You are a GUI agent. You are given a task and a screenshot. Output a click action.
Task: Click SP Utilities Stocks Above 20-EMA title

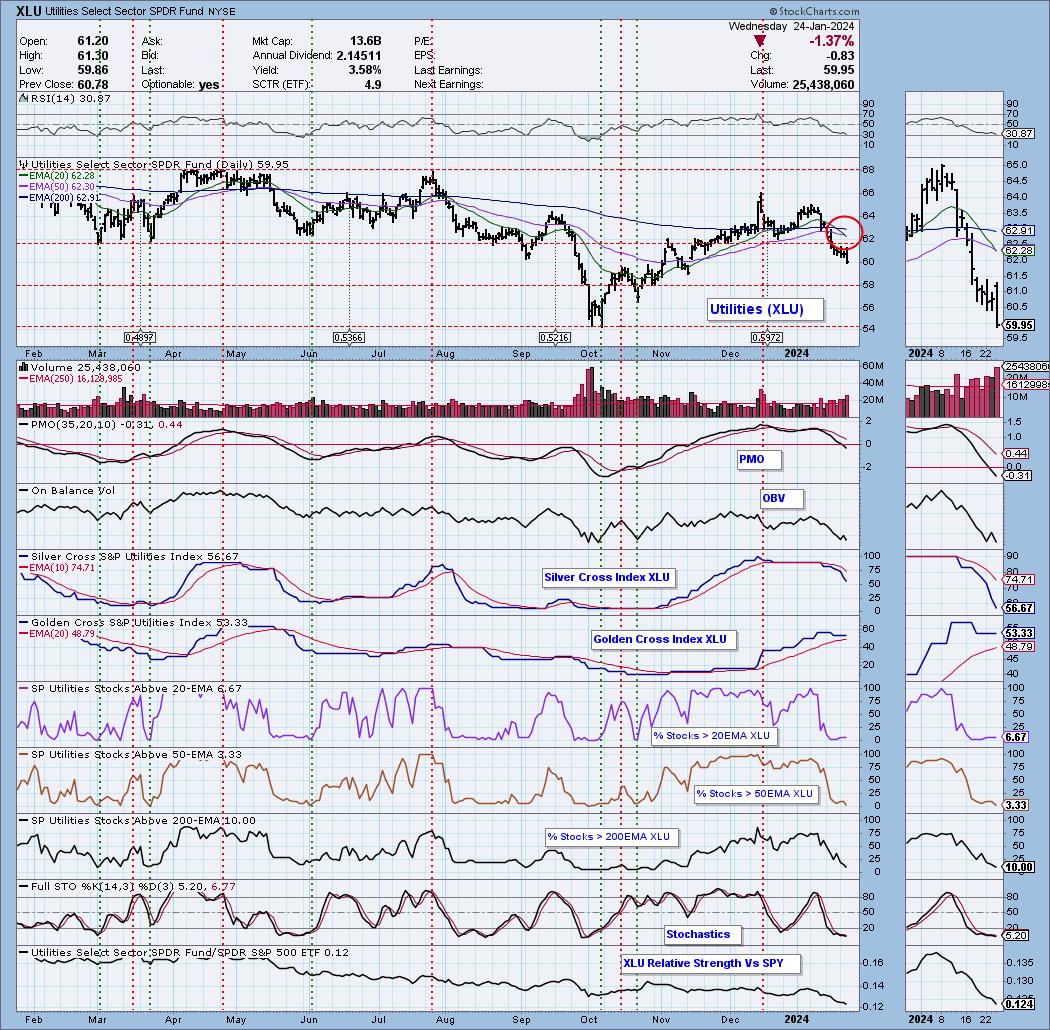tap(131, 688)
